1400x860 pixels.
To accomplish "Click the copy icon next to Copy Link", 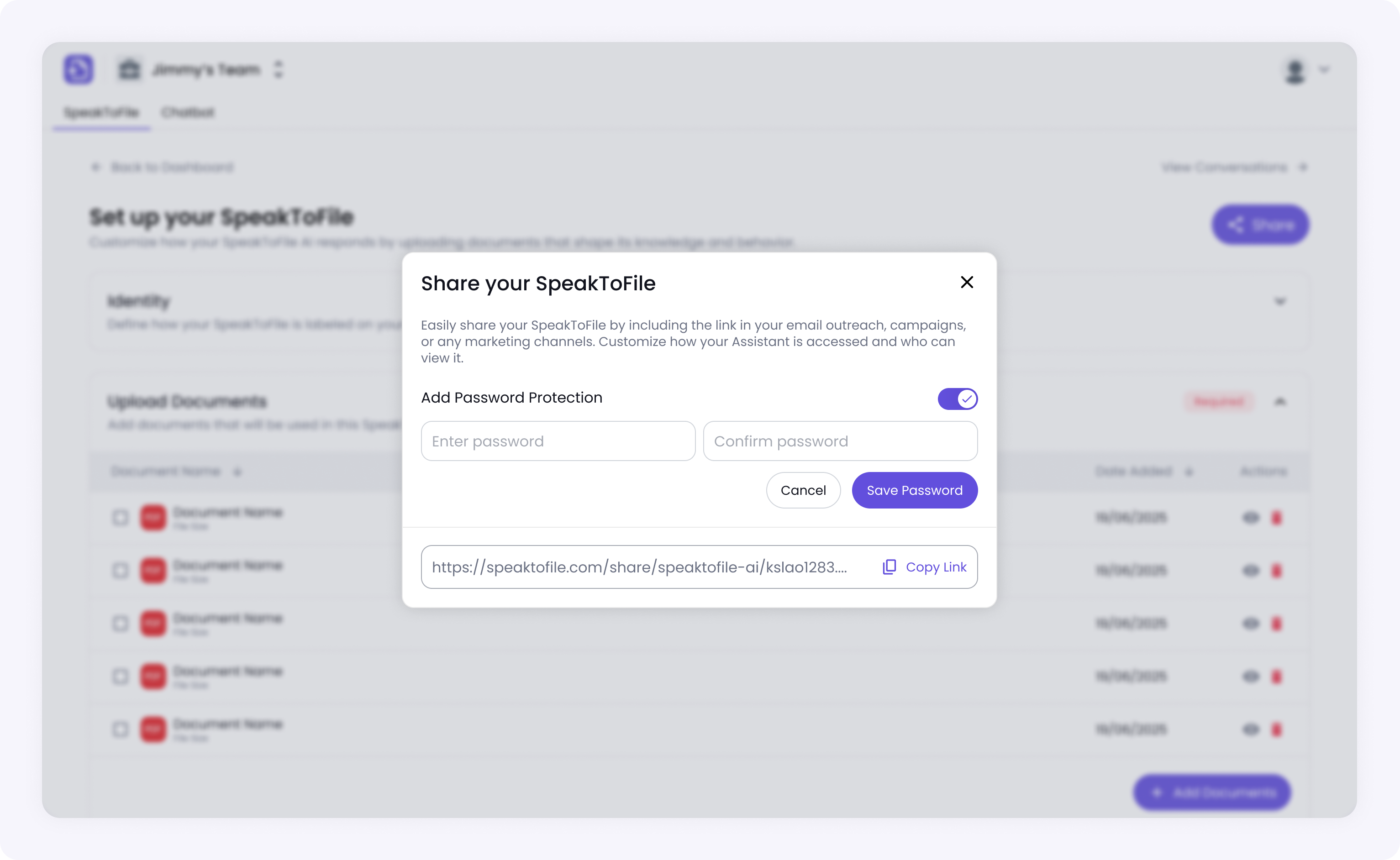I will click(x=889, y=567).
